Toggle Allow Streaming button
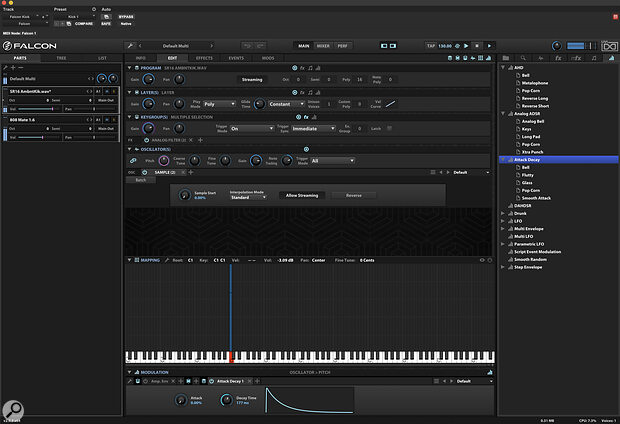The width and height of the screenshot is (620, 424). pos(302,195)
